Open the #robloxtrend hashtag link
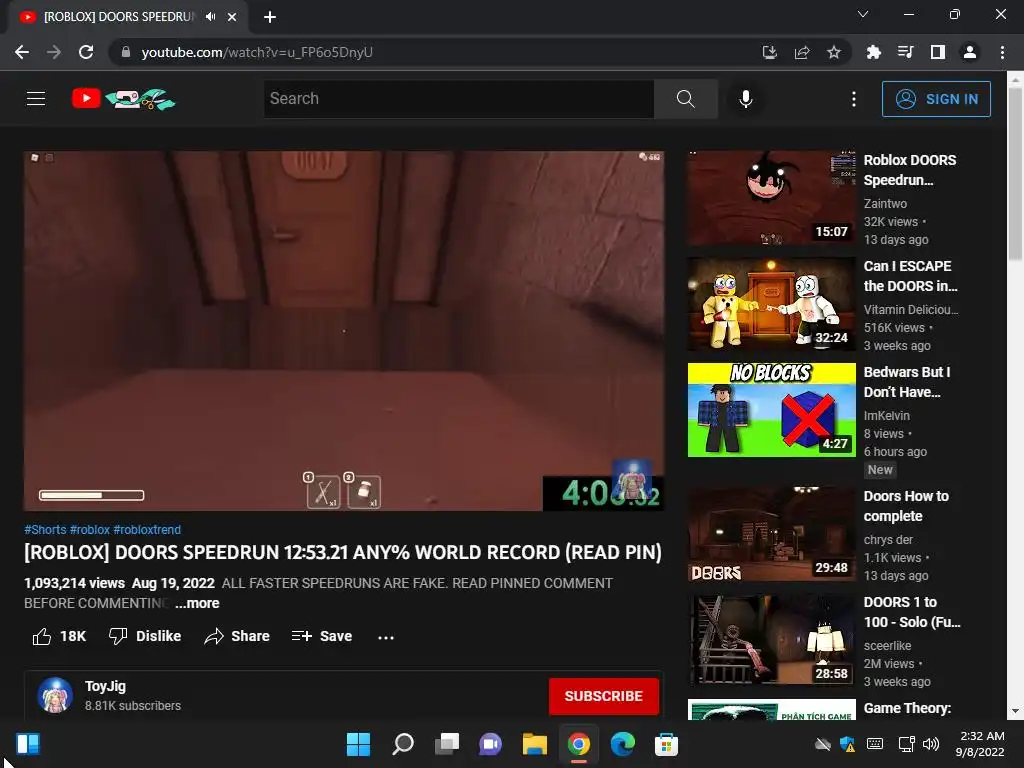This screenshot has width=1024, height=768. [147, 530]
